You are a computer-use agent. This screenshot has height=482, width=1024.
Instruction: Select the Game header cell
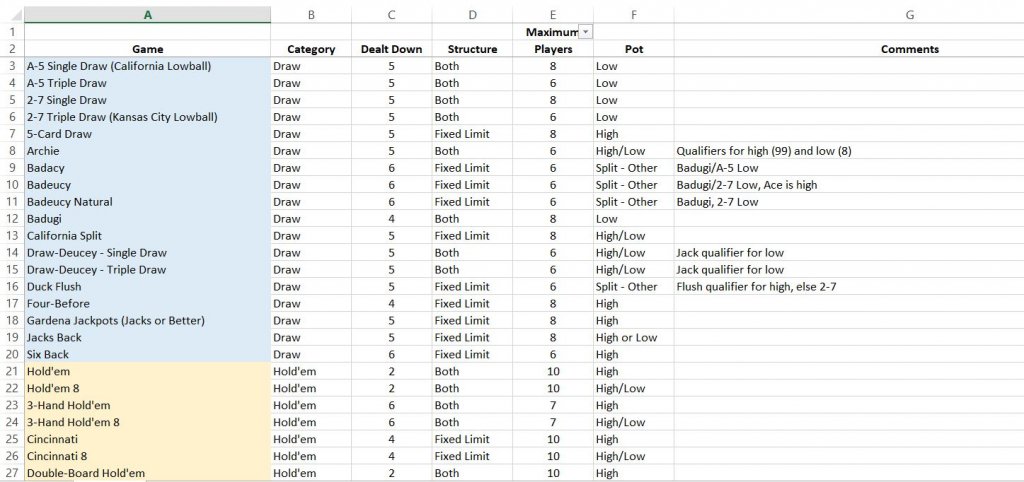(147, 49)
